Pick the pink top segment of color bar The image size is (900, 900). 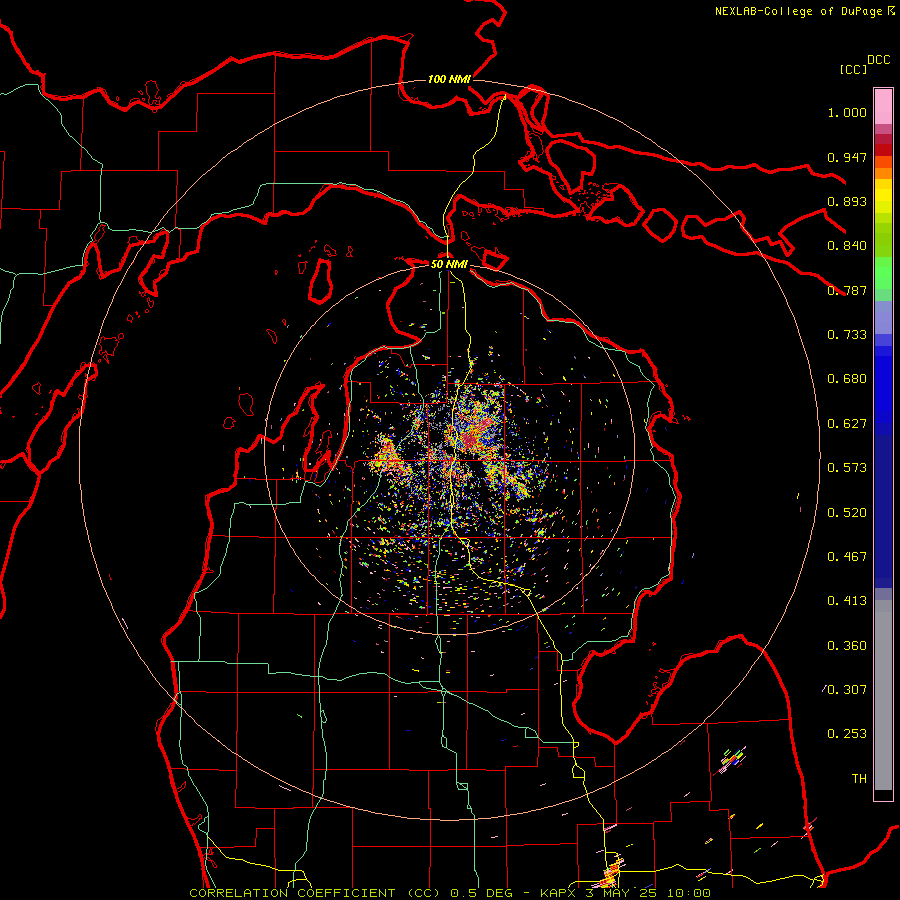tap(883, 107)
